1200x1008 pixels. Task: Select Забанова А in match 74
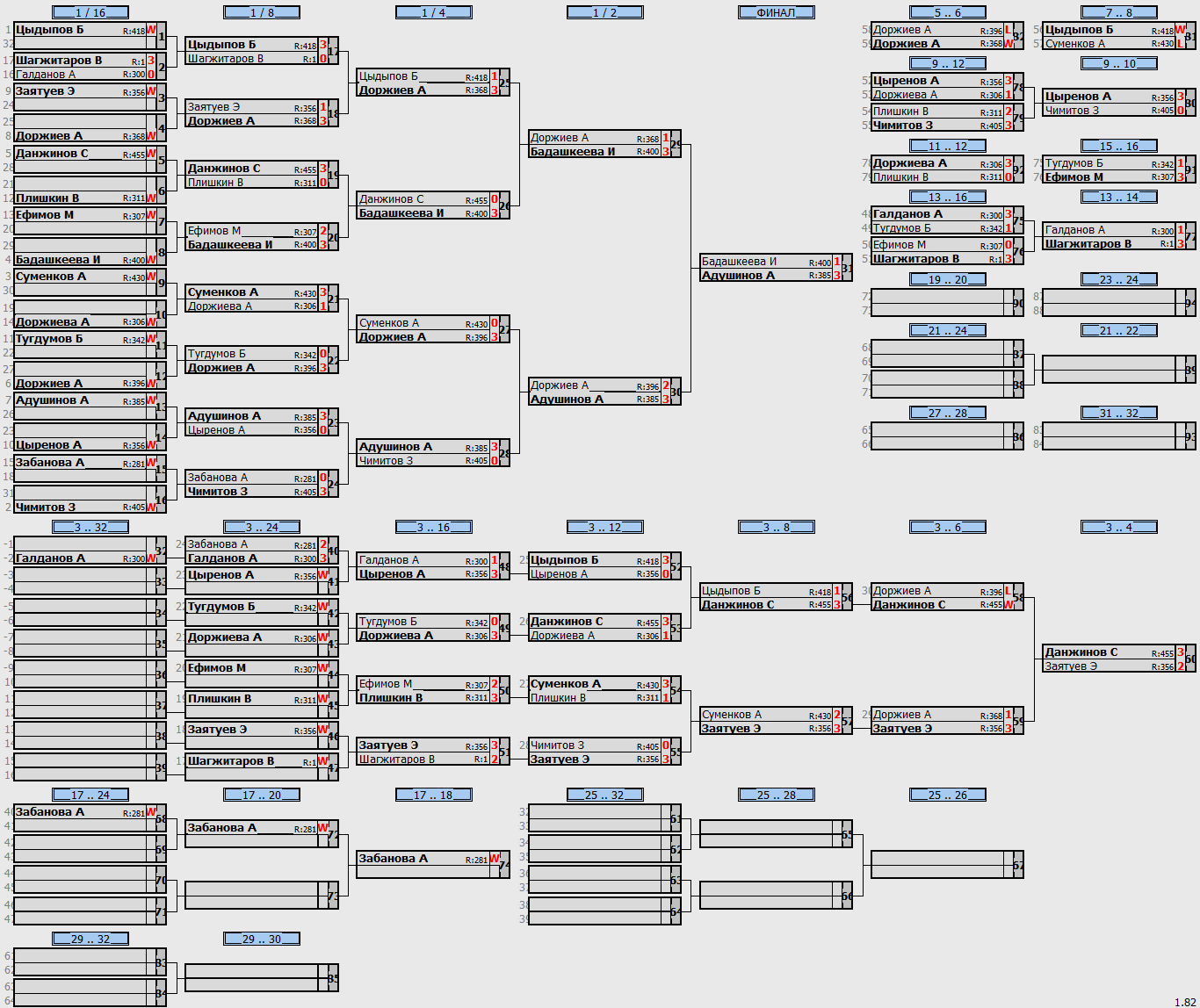click(393, 859)
